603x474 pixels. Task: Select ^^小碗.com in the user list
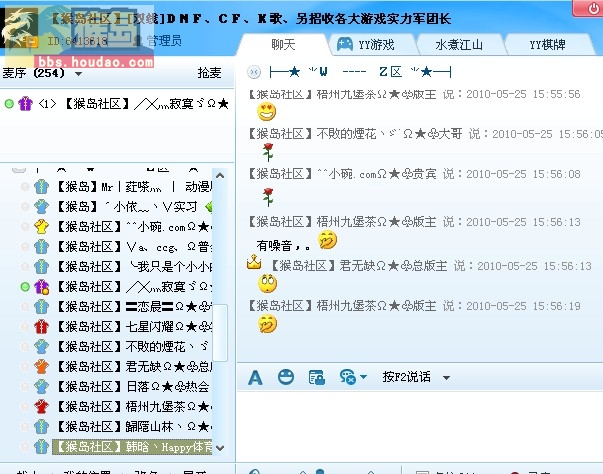pyautogui.click(x=132, y=227)
